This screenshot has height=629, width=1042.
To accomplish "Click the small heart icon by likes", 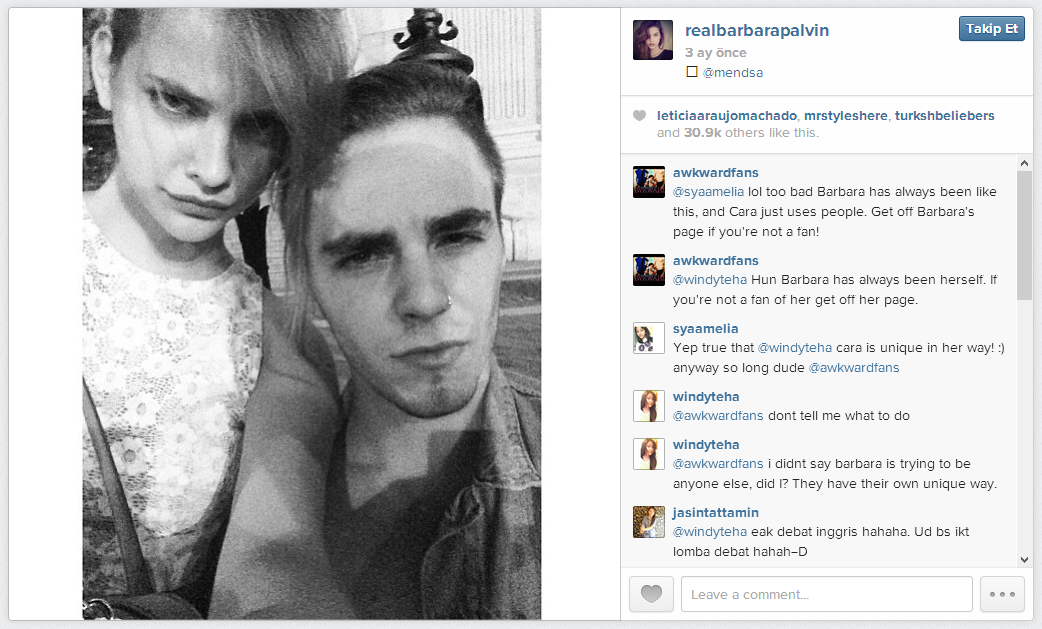I will (639, 116).
